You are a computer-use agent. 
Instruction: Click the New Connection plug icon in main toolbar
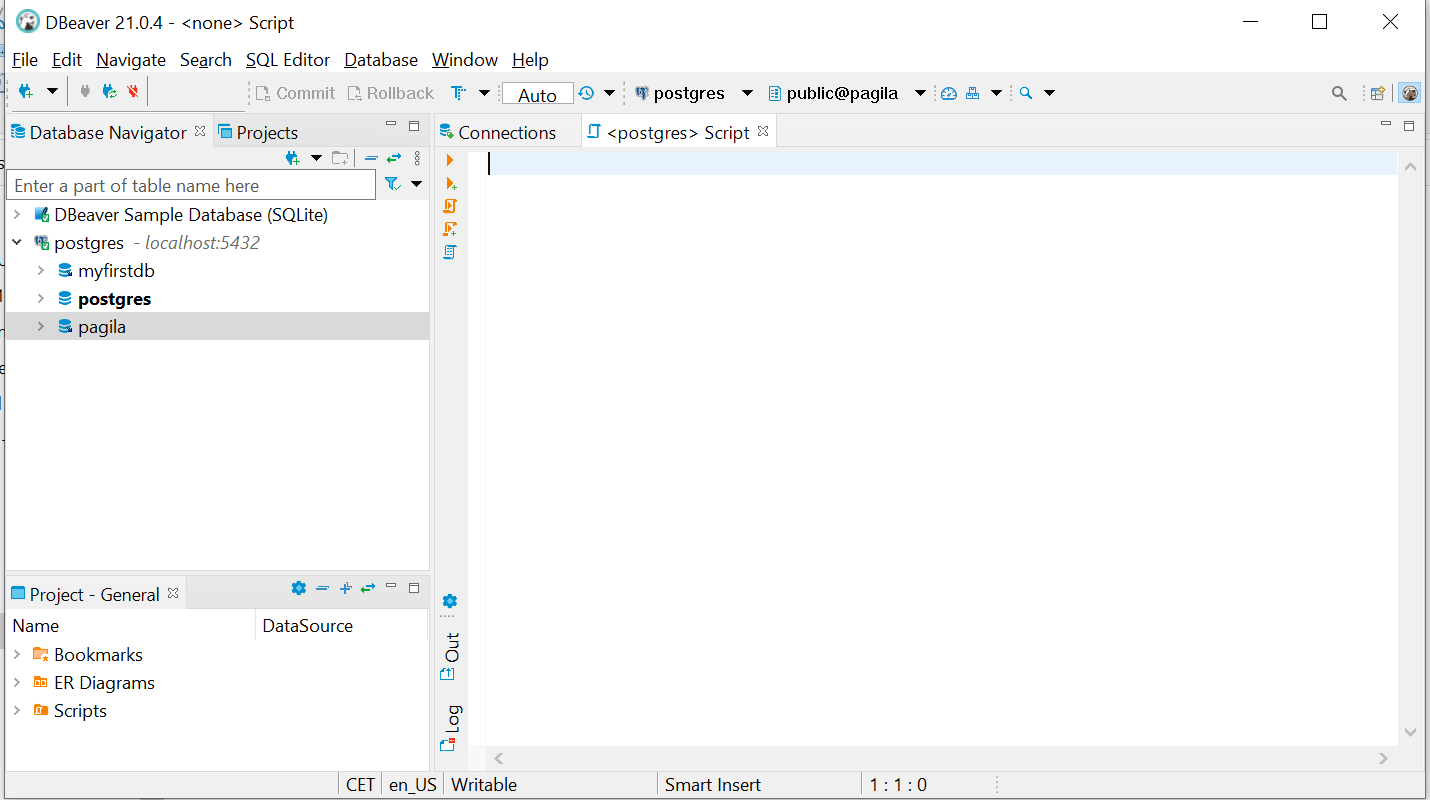(26, 92)
